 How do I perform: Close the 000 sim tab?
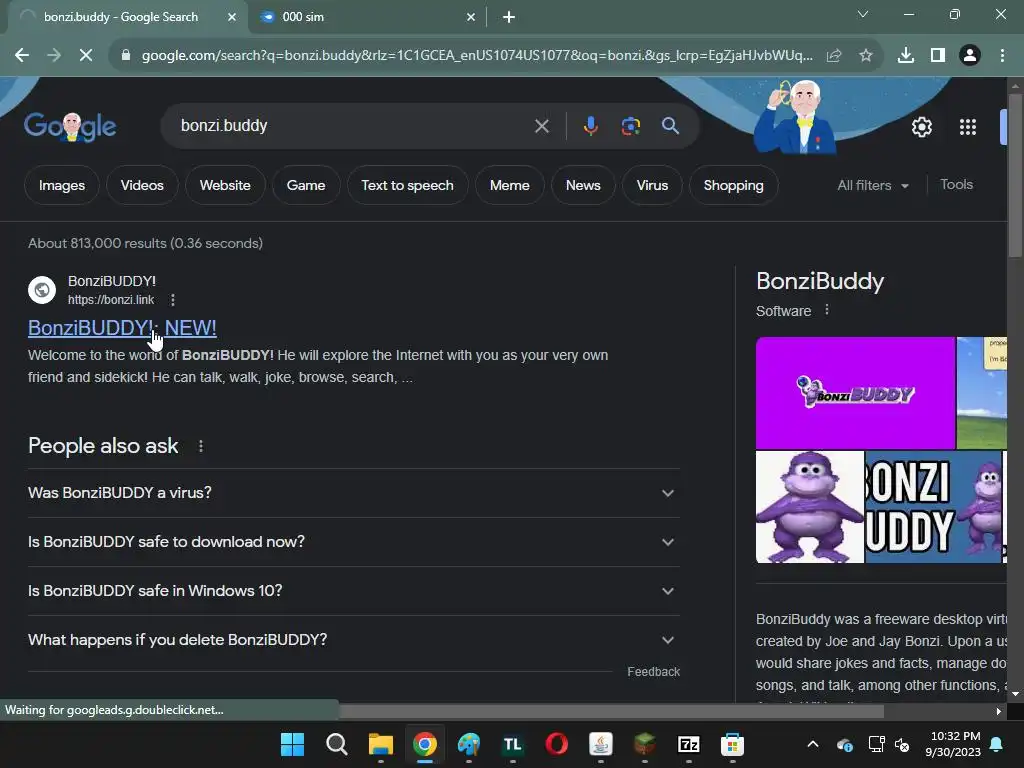(x=471, y=17)
